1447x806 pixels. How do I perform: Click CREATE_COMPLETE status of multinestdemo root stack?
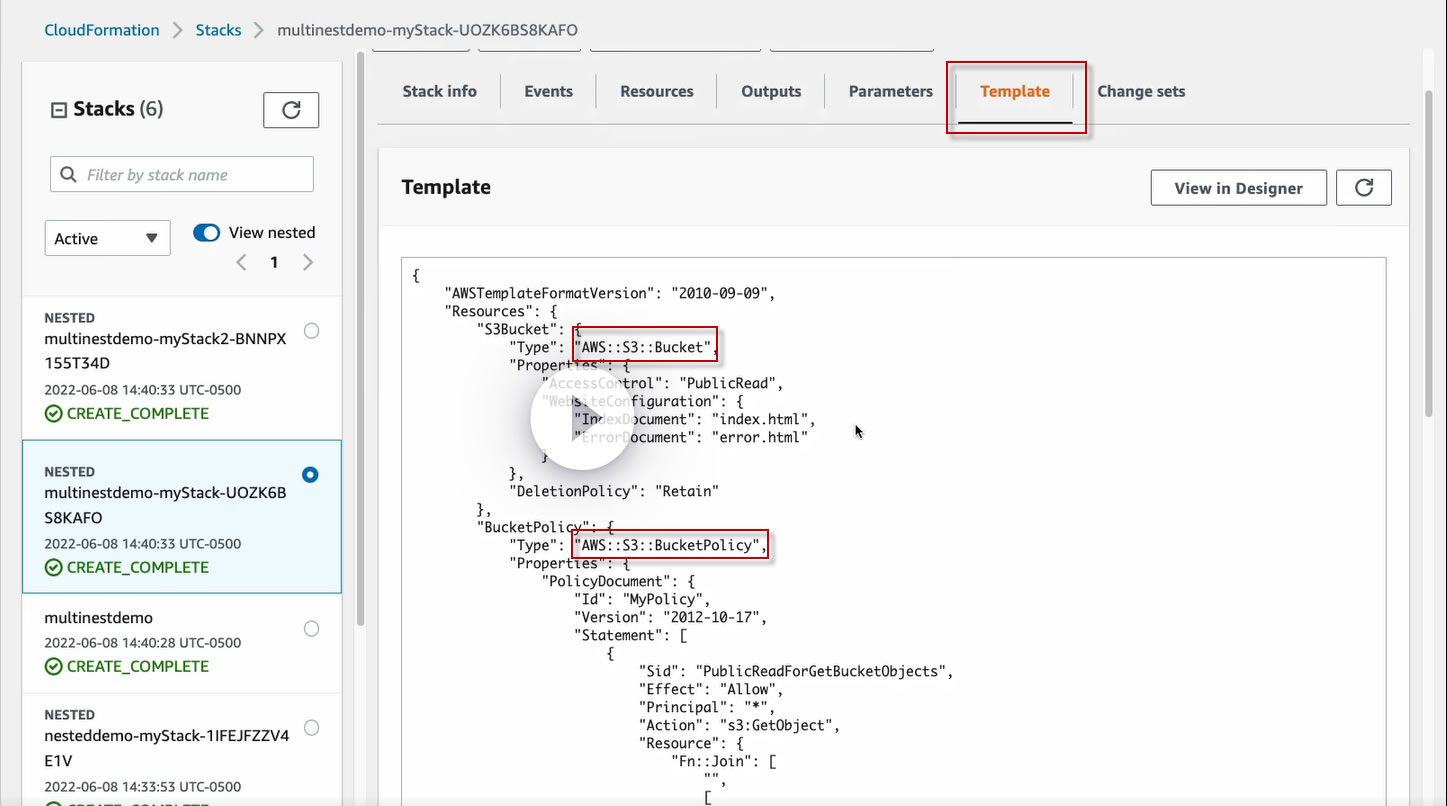pyautogui.click(x=127, y=667)
